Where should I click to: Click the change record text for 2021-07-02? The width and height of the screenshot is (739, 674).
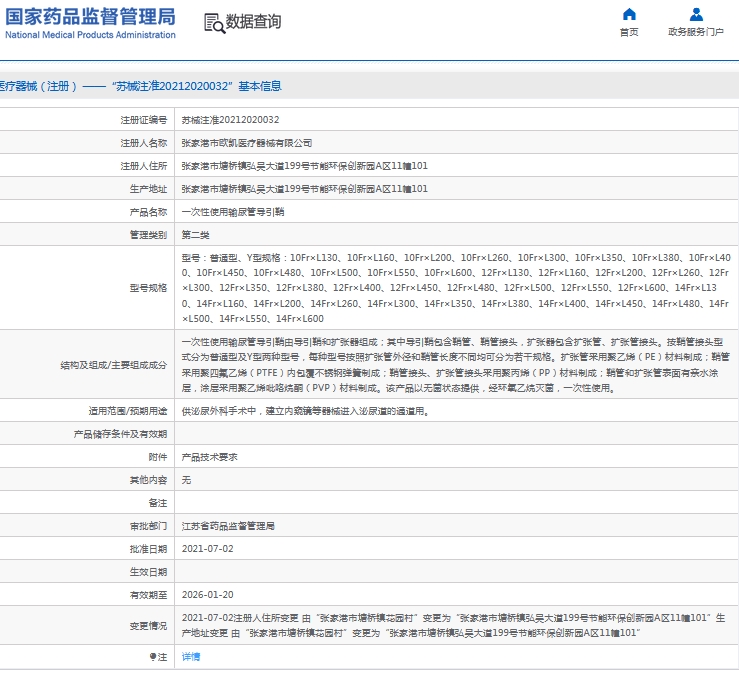point(453,625)
